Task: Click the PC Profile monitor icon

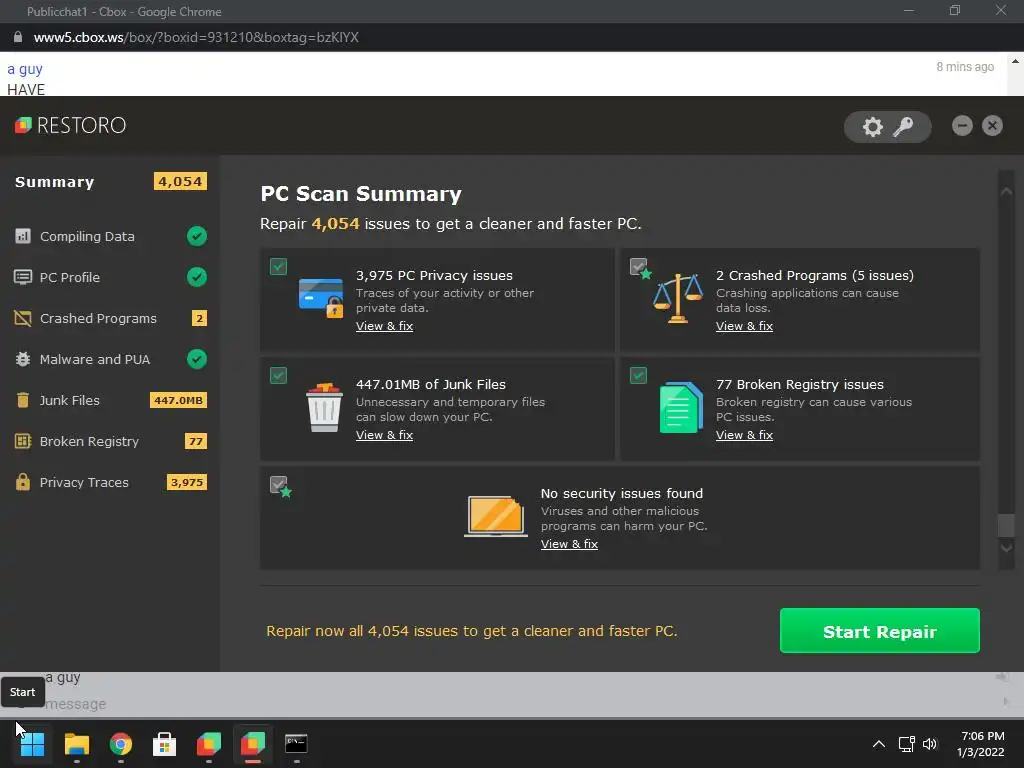Action: (x=23, y=277)
